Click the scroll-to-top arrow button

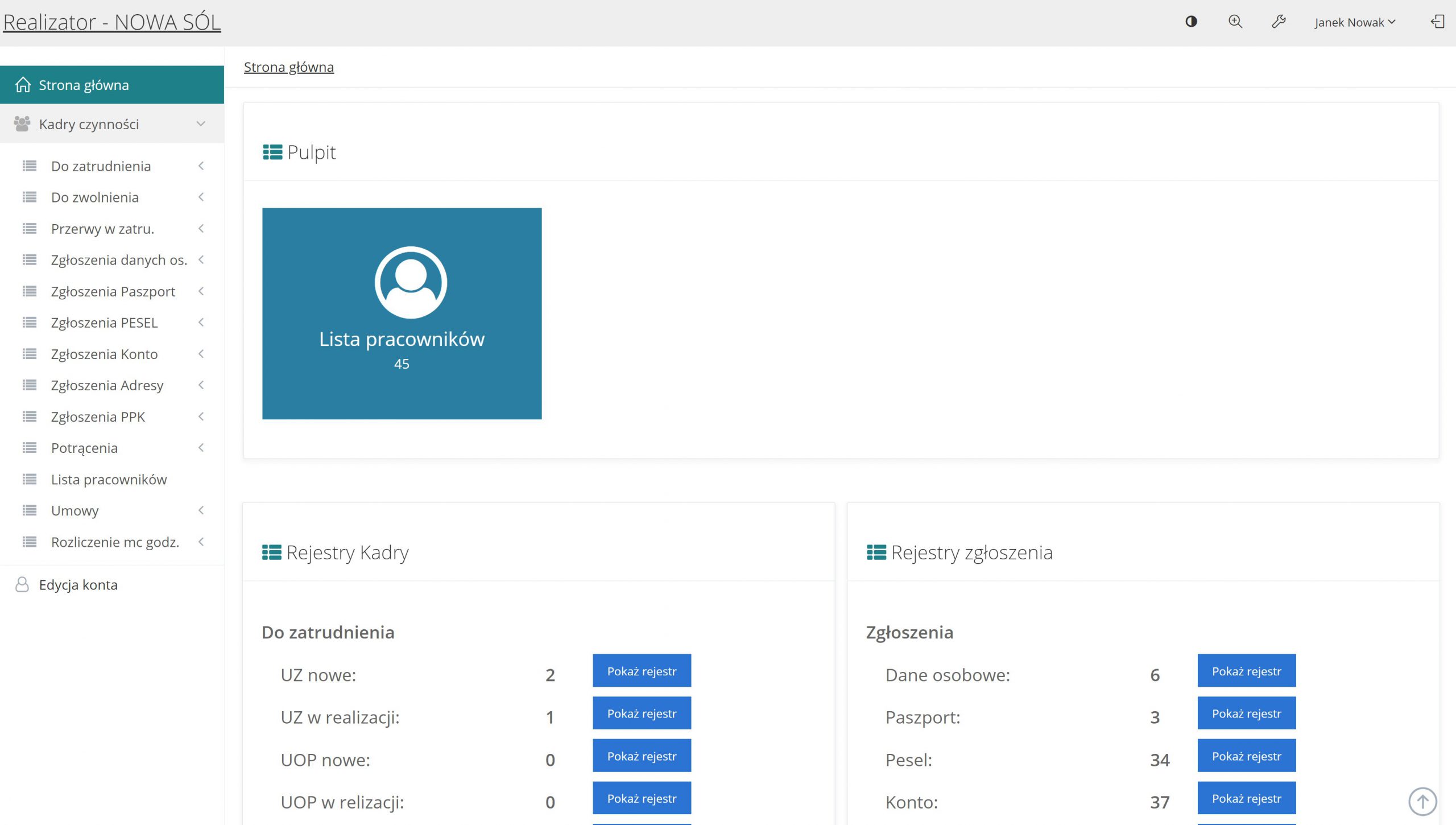tap(1422, 801)
